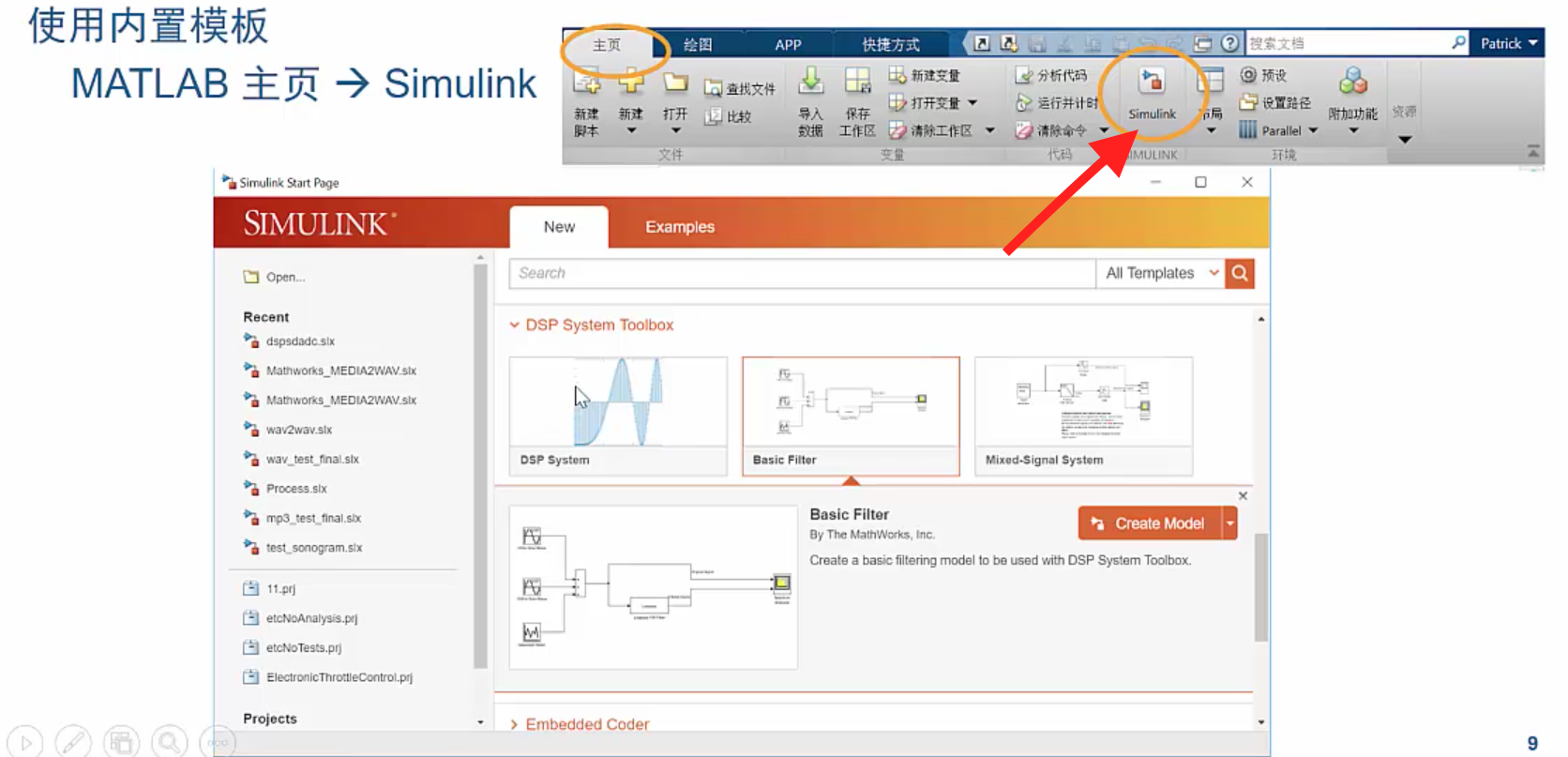Select the DSP System template thumbnail
This screenshot has width=1568, height=757.
tap(618, 416)
